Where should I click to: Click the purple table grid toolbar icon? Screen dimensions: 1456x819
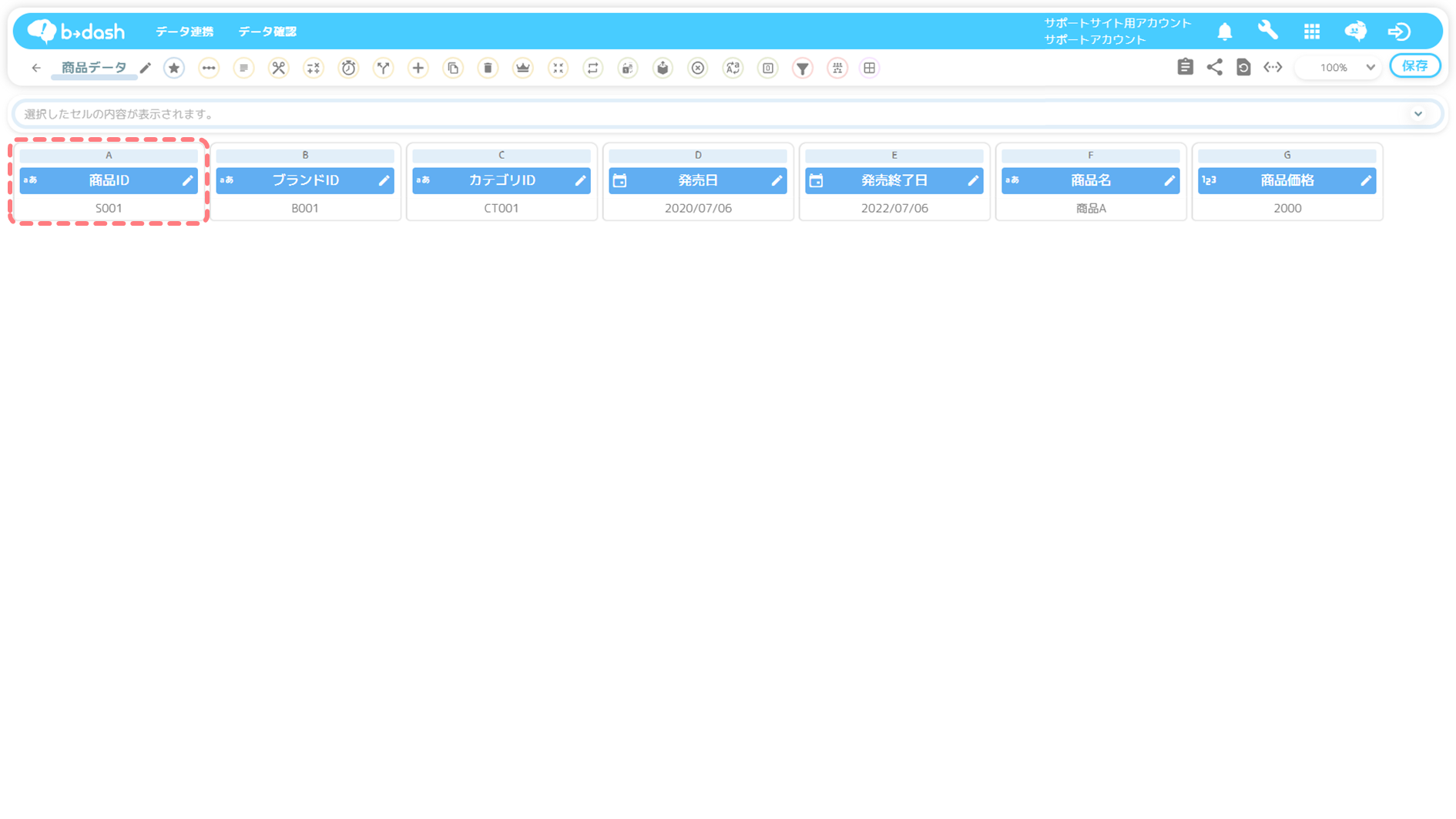pos(869,68)
